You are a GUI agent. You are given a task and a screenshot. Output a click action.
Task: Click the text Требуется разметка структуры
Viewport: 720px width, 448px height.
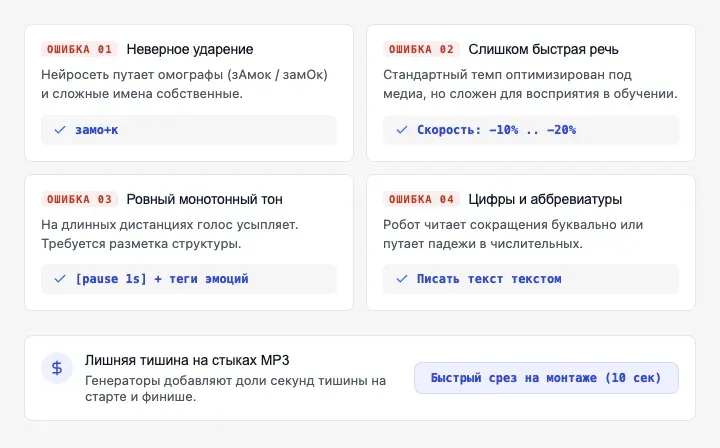click(x=141, y=244)
